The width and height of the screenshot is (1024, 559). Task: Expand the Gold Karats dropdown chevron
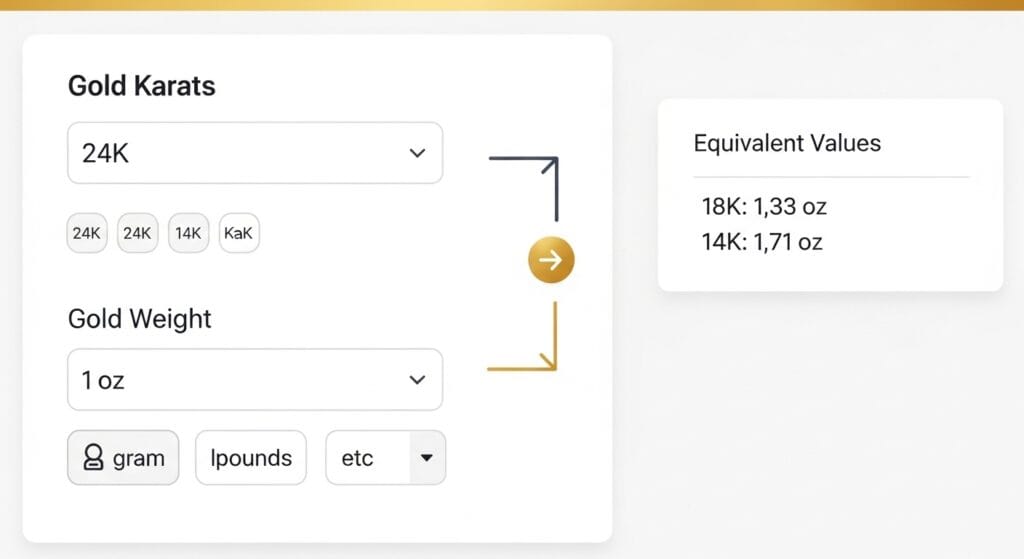(417, 153)
